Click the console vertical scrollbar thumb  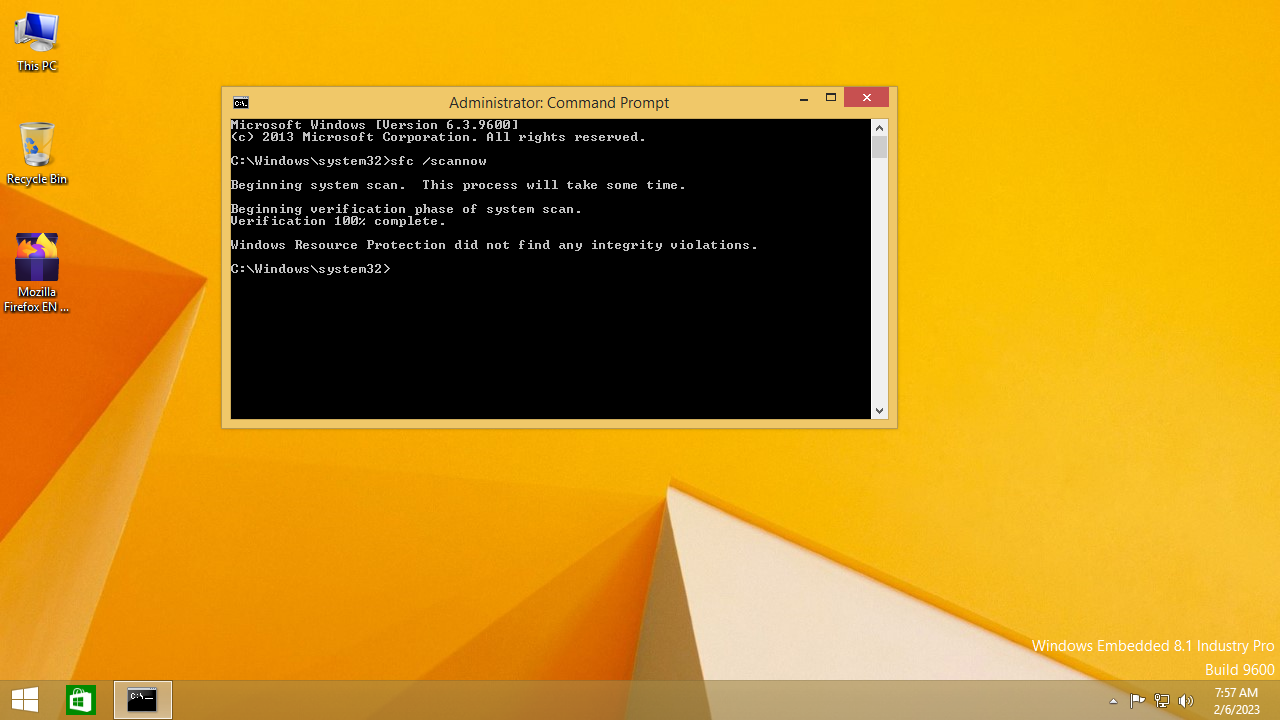pos(880,148)
